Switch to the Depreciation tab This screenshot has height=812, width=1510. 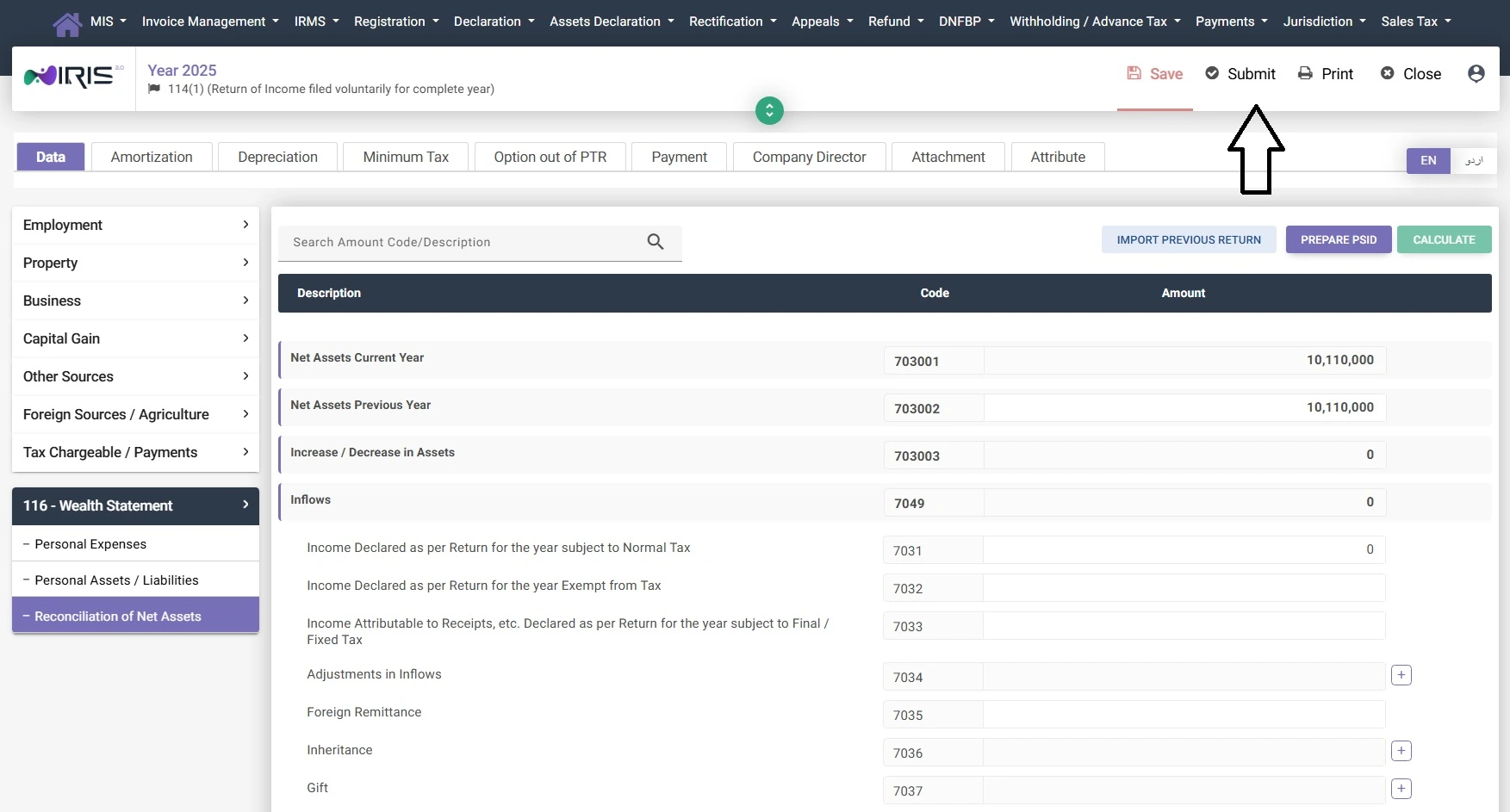277,157
